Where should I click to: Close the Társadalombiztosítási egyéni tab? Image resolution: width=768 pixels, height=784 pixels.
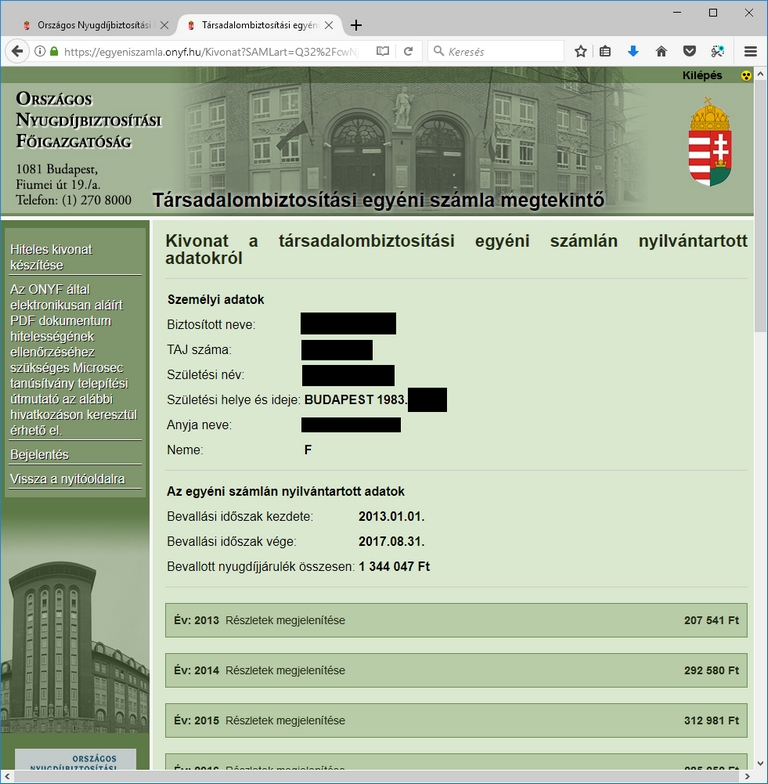tap(329, 25)
